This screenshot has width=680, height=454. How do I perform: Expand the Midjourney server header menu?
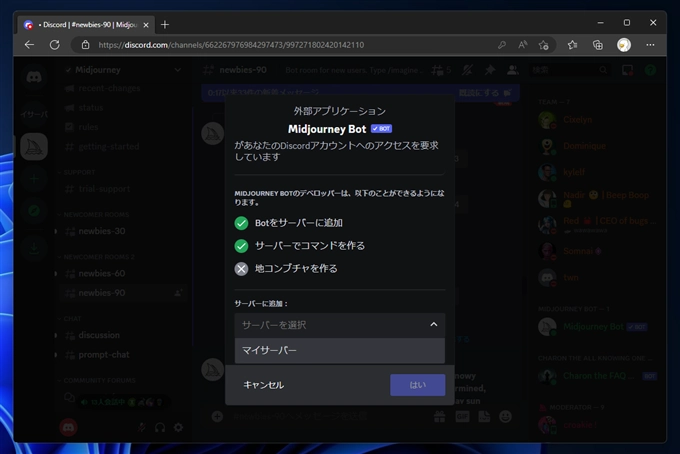pos(123,70)
